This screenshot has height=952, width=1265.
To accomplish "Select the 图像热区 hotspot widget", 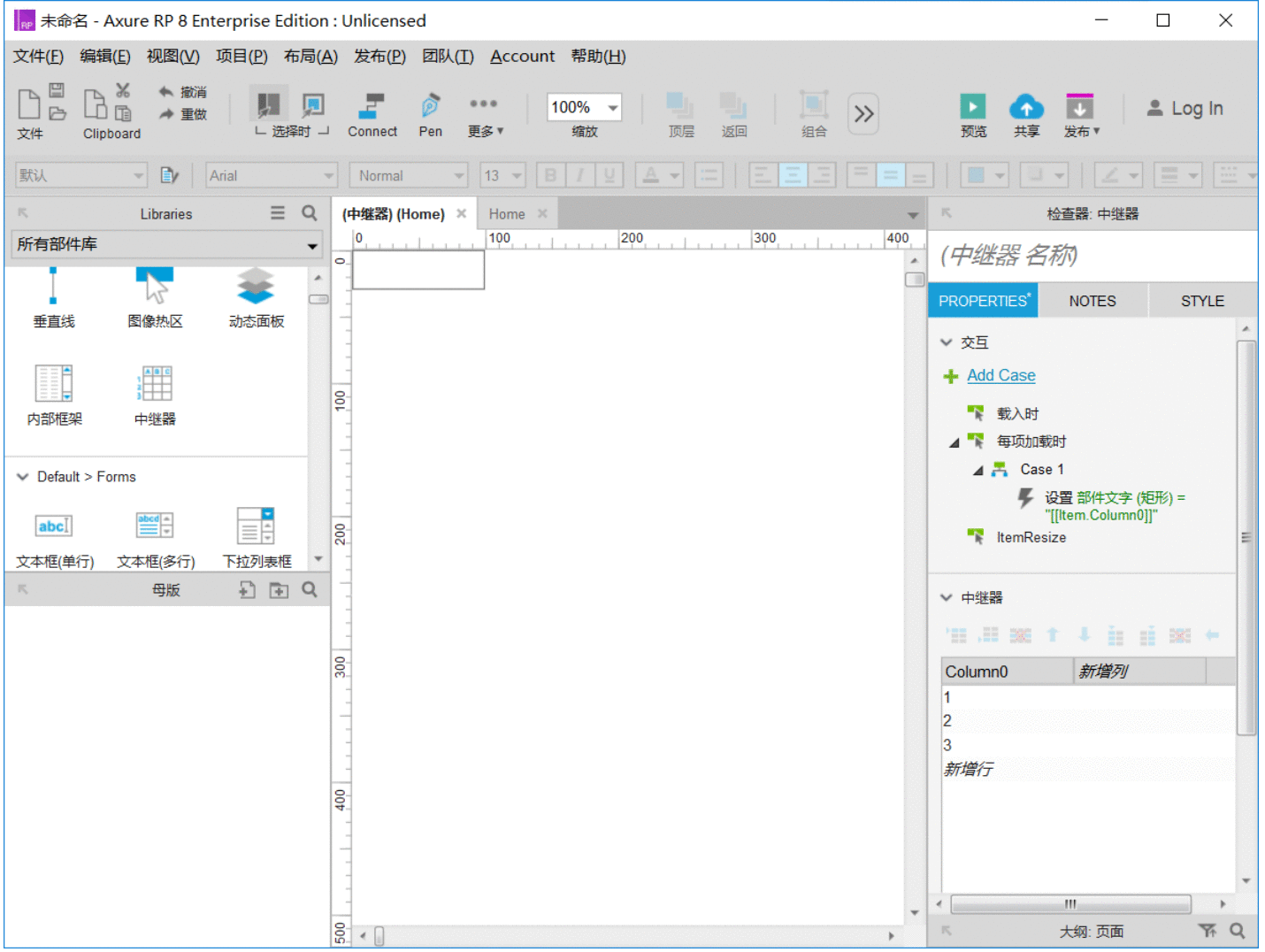I will [155, 298].
